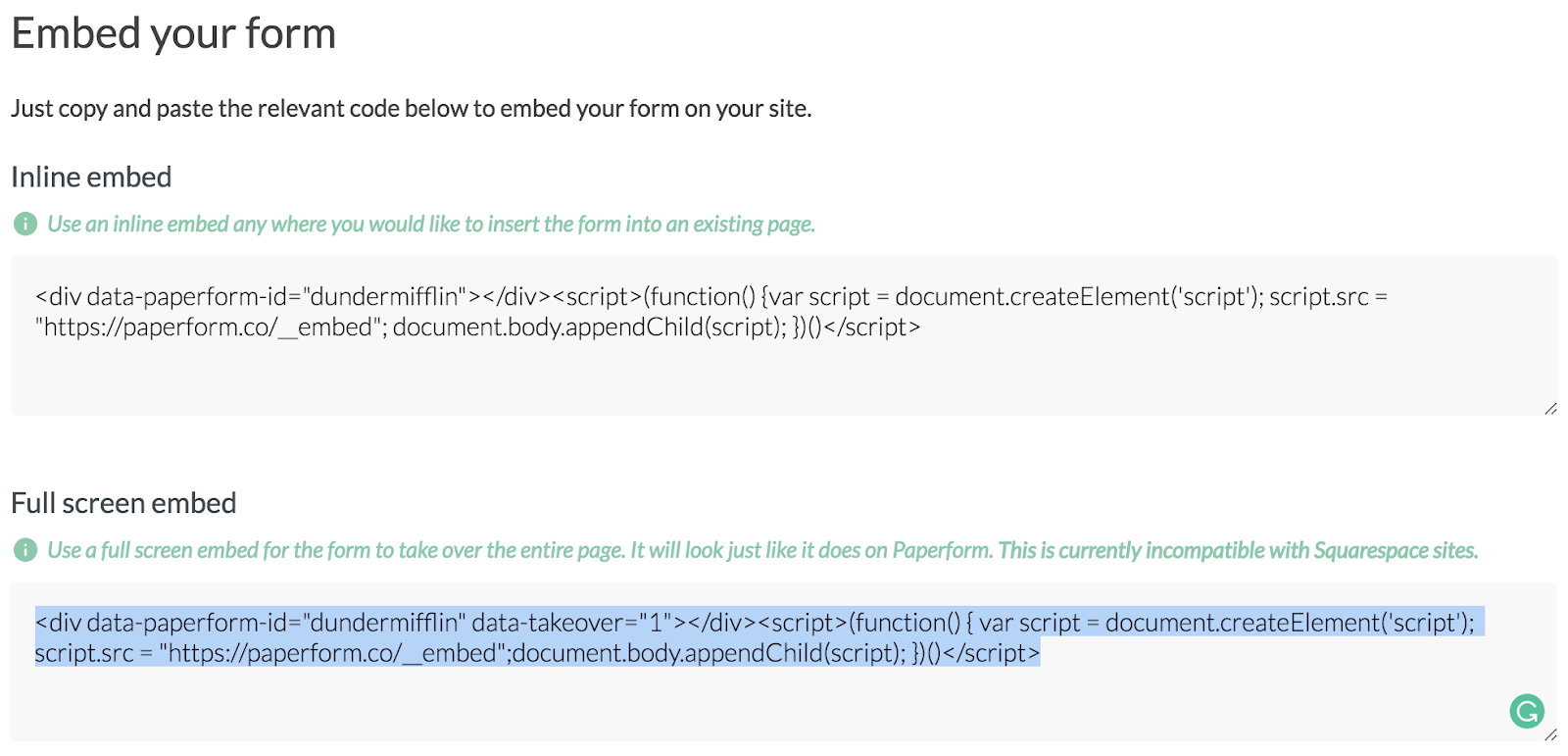Click 'data-takeover="1"' in the full screen code
Image resolution: width=1568 pixels, height=756 pixels.
point(573,623)
